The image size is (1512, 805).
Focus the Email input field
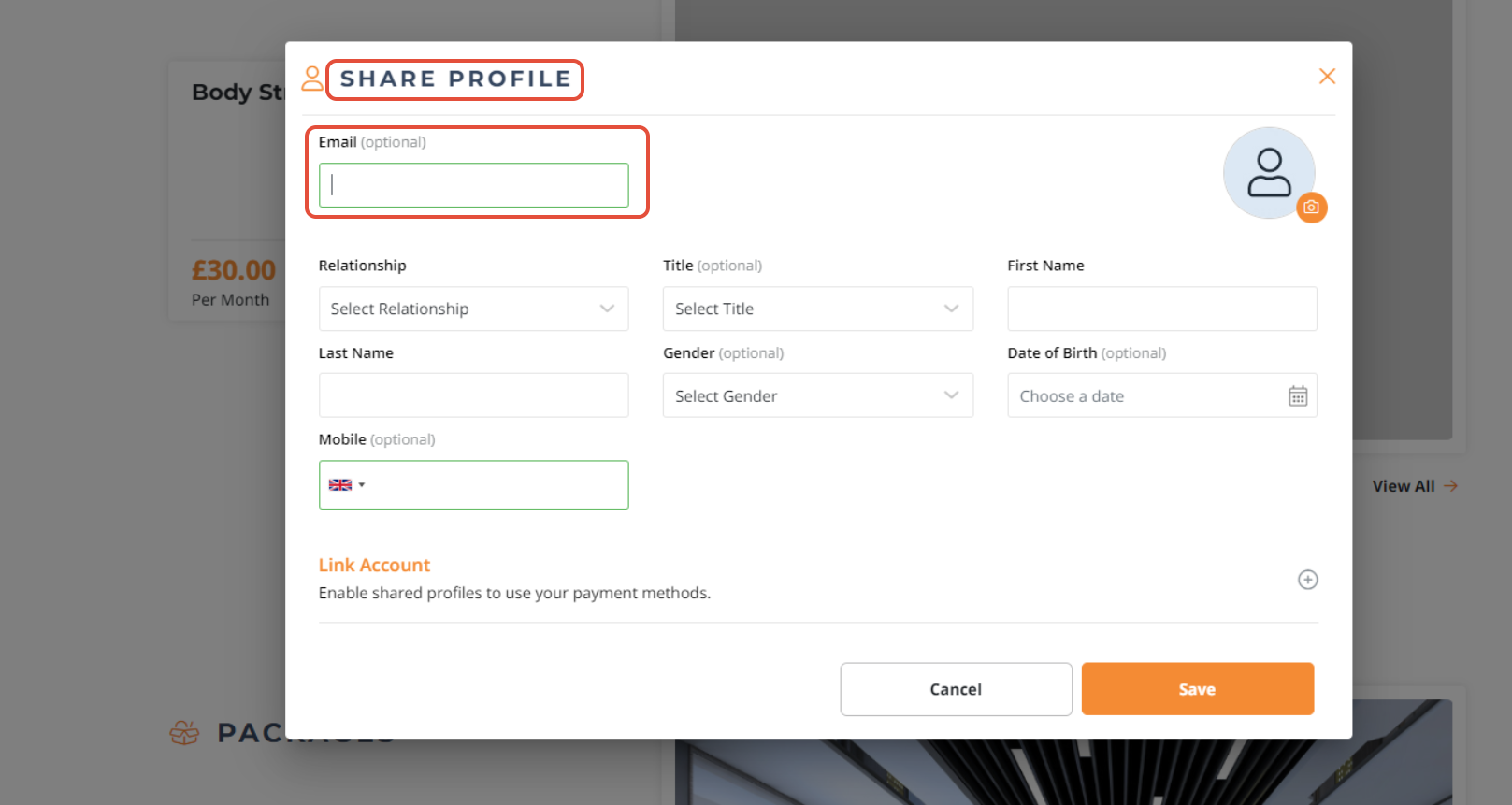474,185
